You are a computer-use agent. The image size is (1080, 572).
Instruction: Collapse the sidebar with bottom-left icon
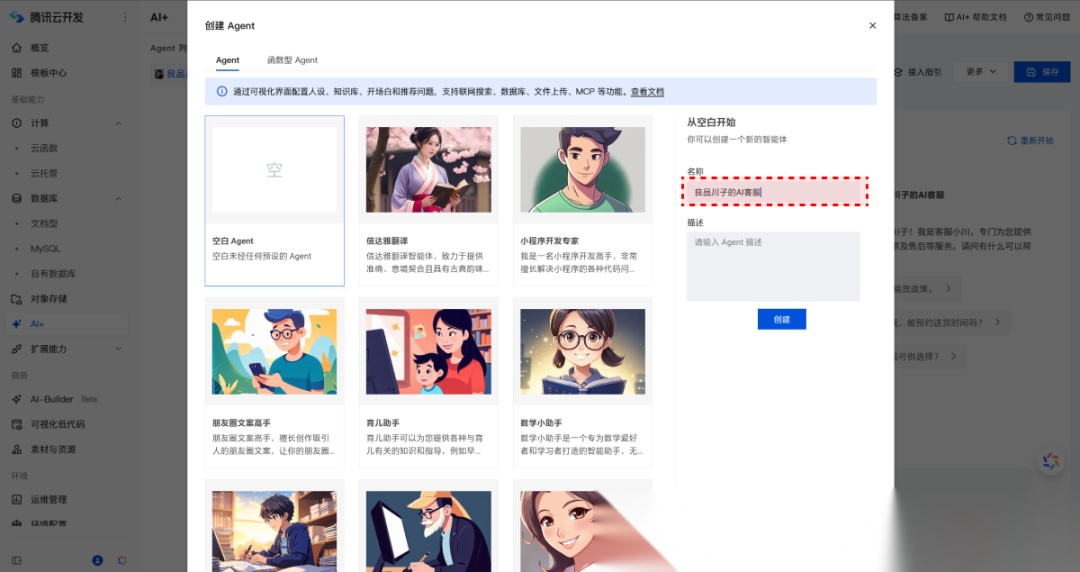pyautogui.click(x=17, y=560)
